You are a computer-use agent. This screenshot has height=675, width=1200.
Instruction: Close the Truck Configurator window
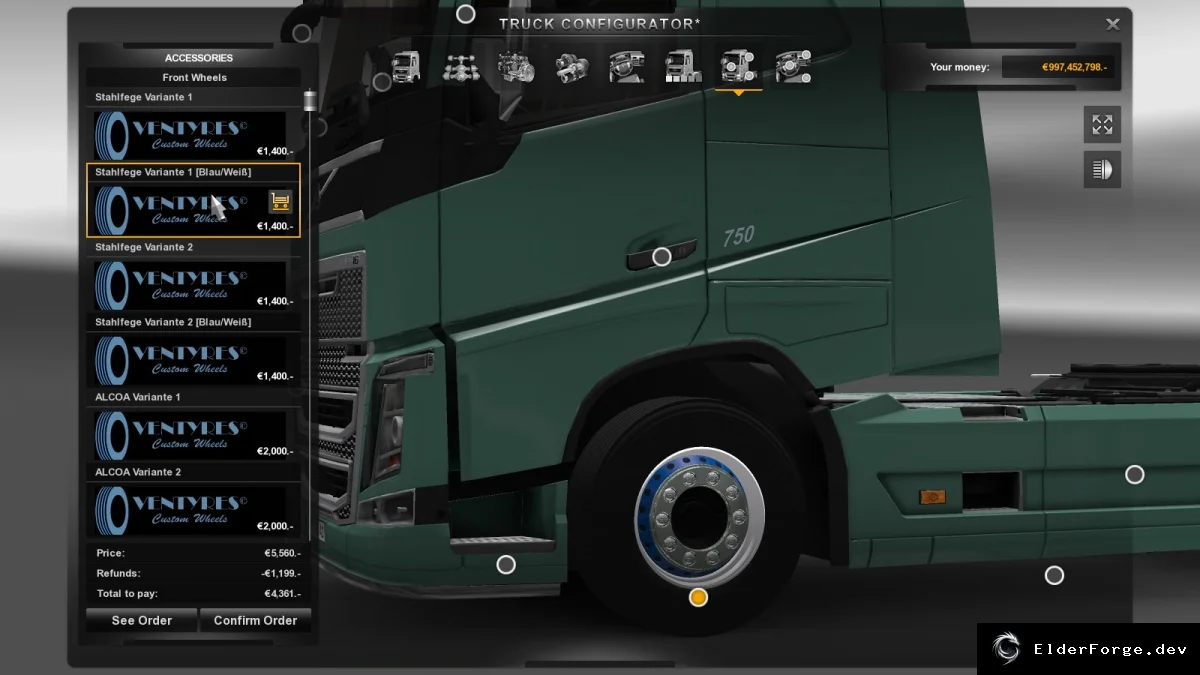coord(1113,24)
